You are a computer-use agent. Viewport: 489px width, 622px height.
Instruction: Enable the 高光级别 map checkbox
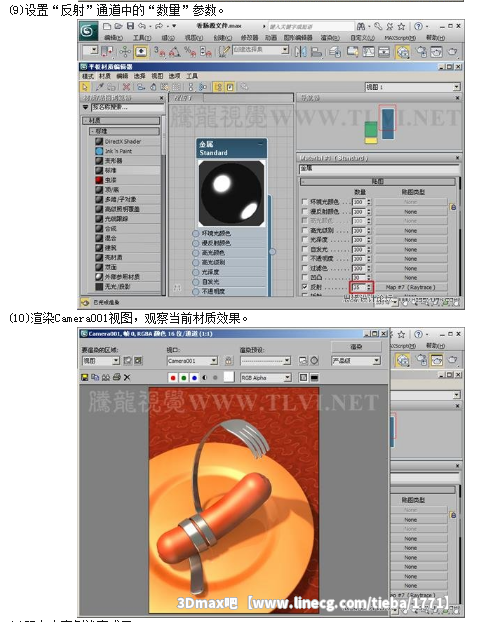point(305,230)
